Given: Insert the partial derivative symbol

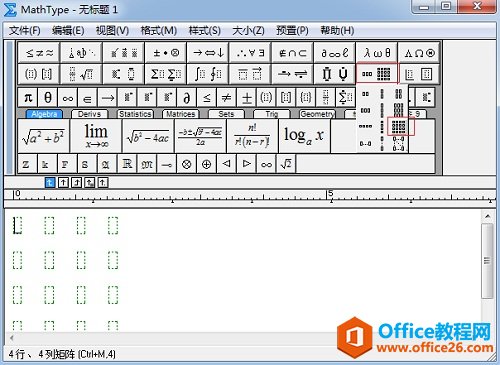Looking at the screenshot, I should [x=187, y=97].
